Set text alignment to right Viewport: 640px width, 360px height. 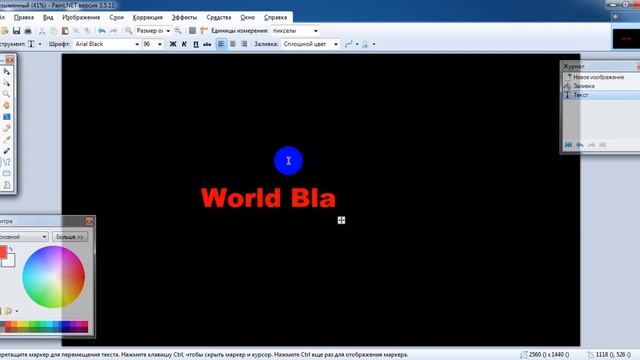point(244,44)
